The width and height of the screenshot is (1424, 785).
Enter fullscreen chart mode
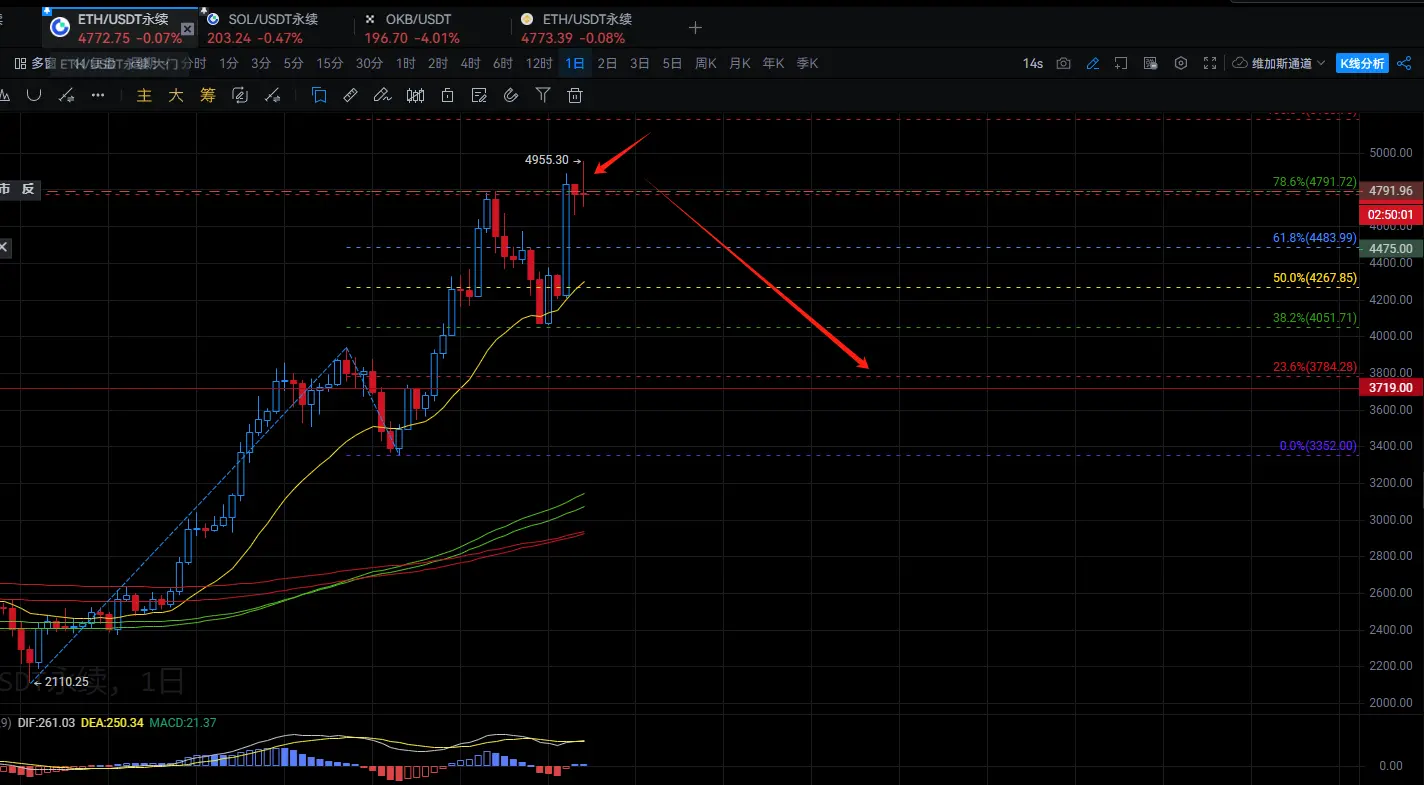click(1210, 63)
